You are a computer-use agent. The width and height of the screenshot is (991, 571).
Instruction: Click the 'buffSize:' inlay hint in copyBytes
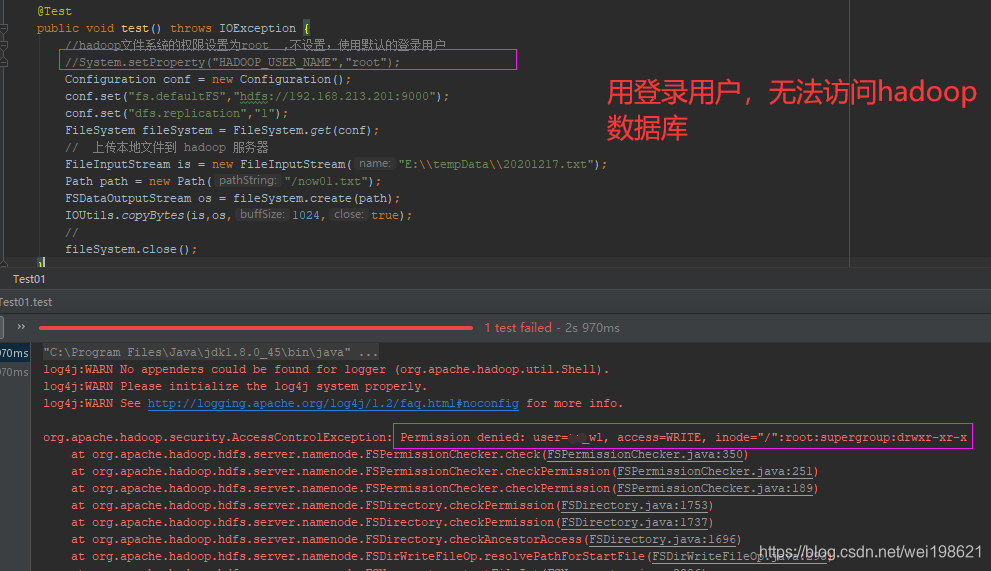pos(262,214)
